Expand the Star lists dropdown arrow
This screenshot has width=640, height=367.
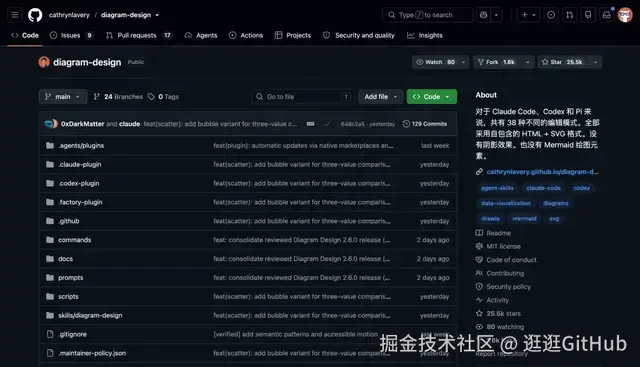596,62
